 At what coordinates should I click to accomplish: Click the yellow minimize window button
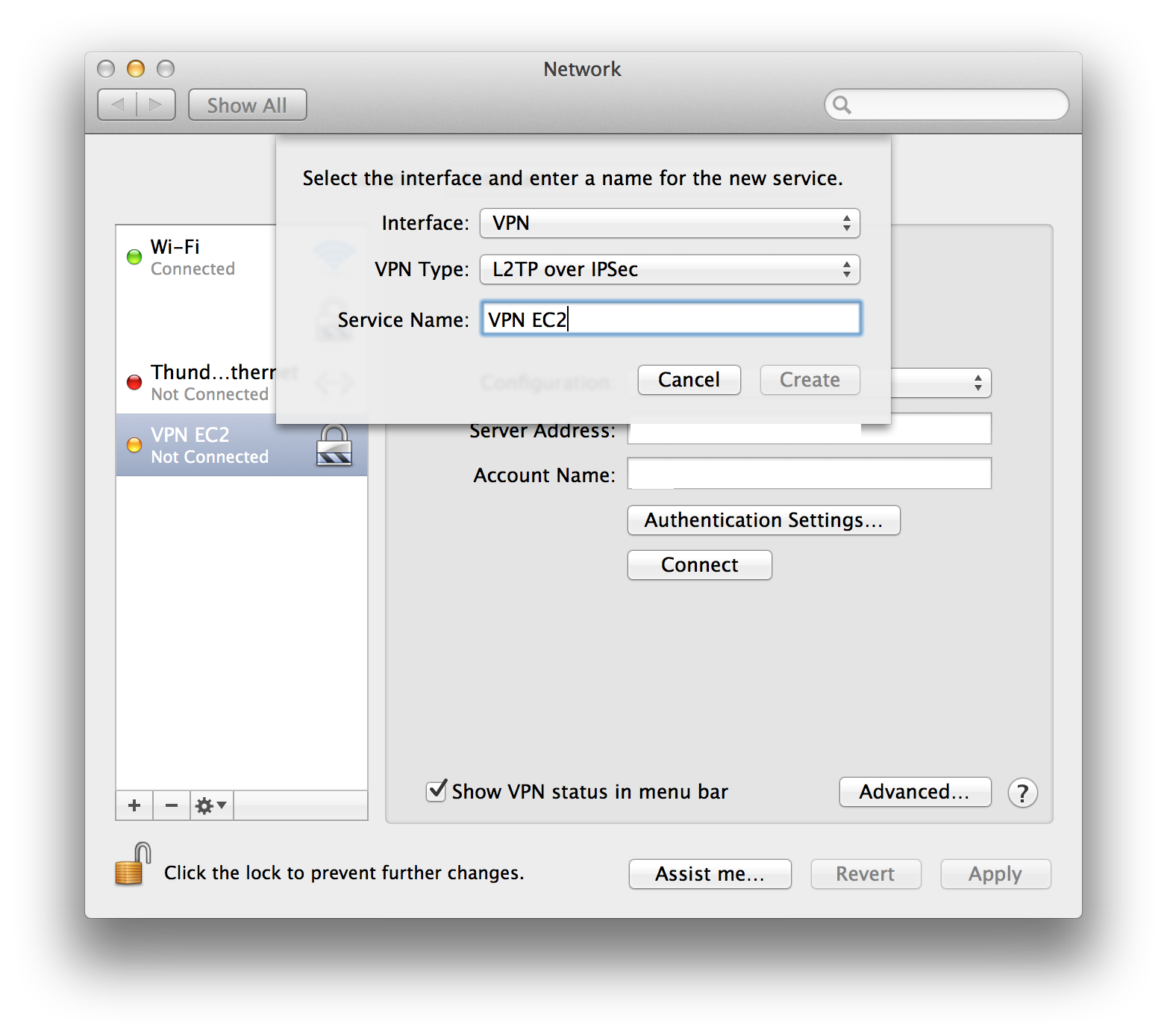pos(136,69)
